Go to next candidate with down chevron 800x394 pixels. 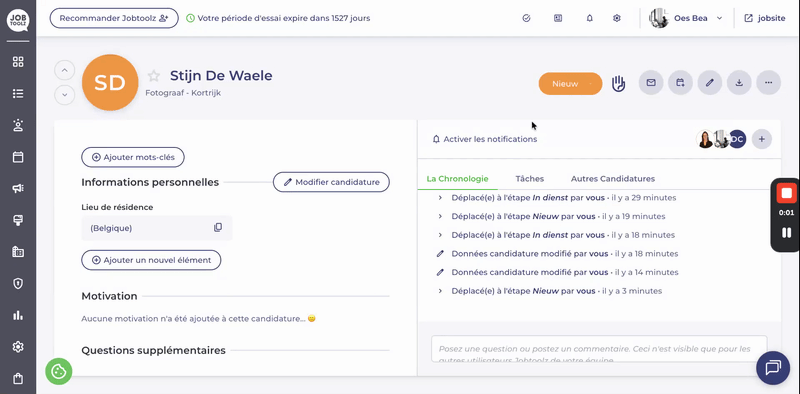pyautogui.click(x=65, y=95)
